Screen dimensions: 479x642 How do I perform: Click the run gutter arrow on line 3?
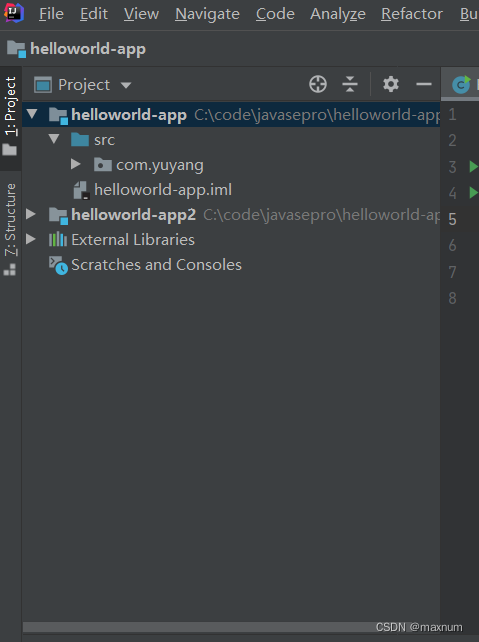(x=473, y=167)
